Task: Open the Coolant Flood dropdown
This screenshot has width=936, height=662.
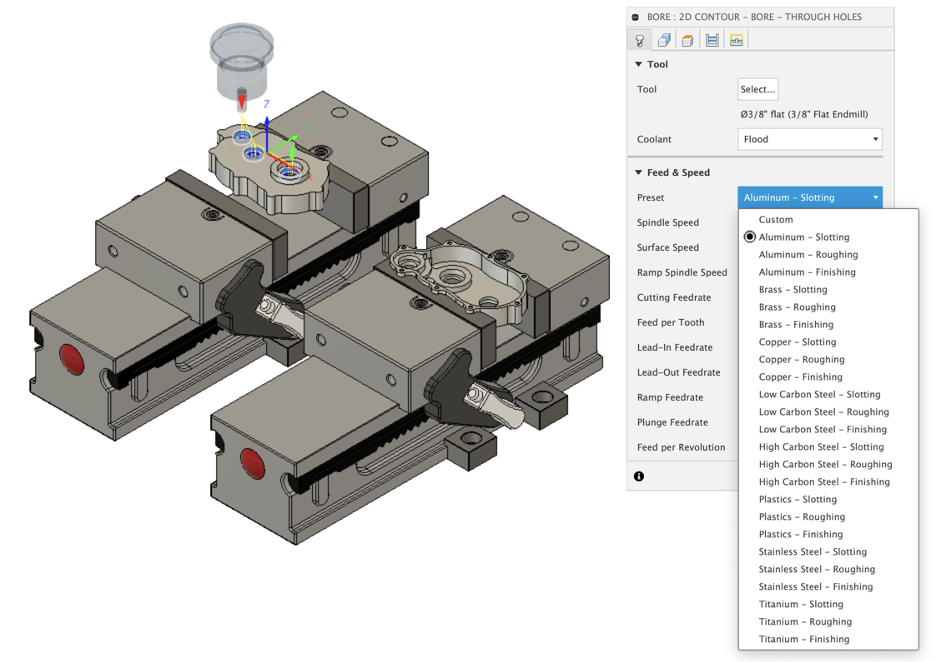Action: pyautogui.click(x=810, y=140)
